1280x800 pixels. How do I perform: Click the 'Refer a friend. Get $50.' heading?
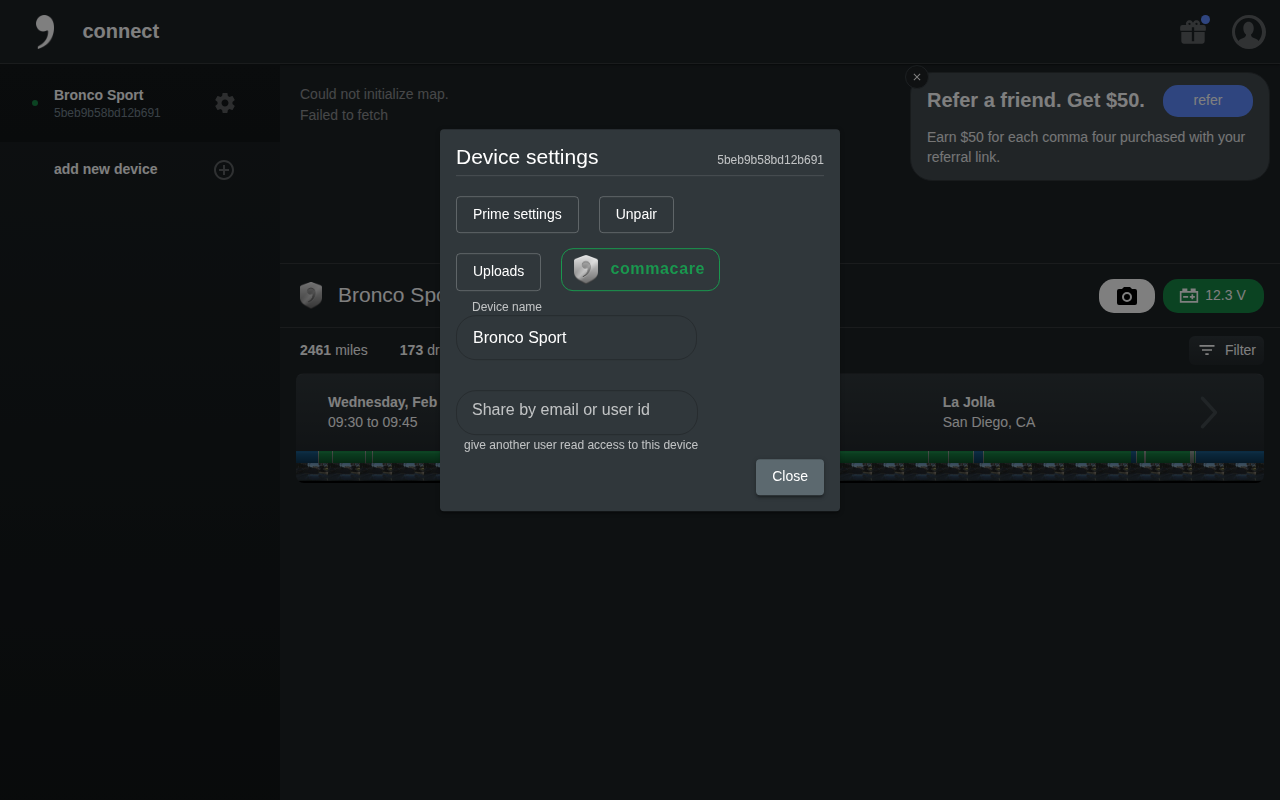1036,100
